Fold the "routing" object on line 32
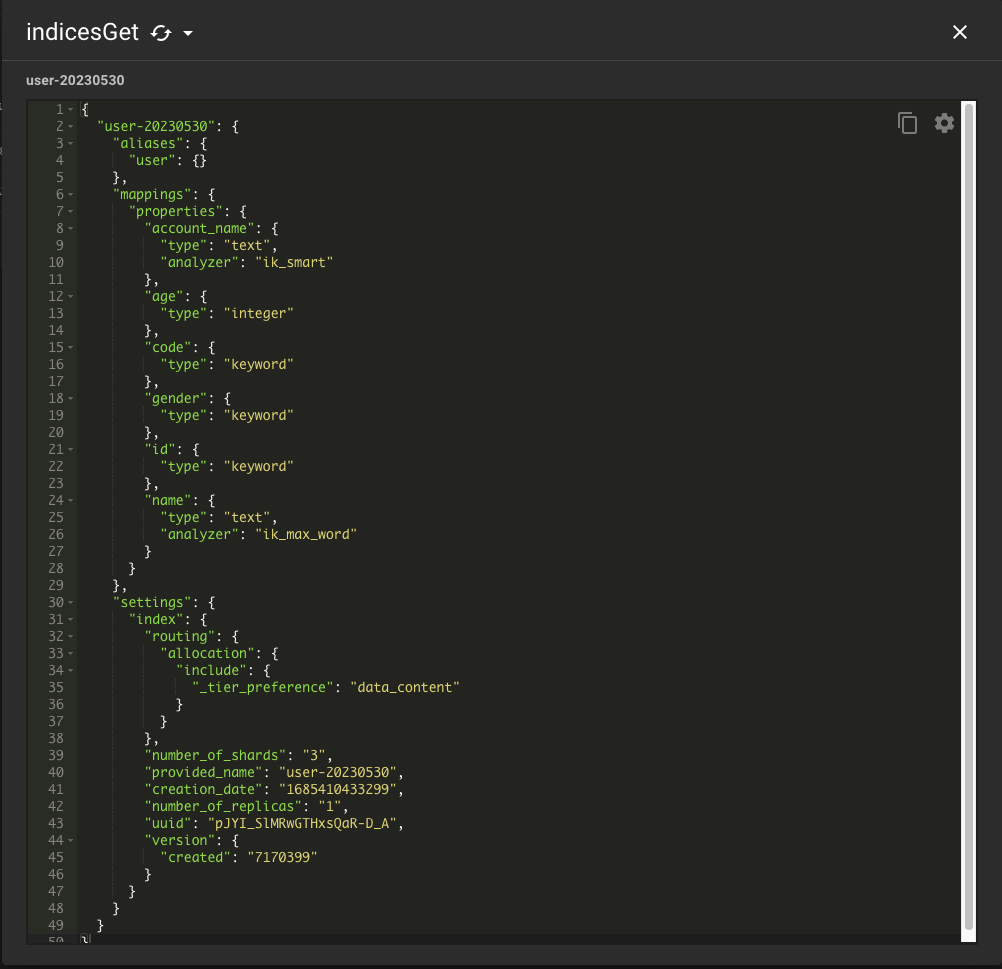Image resolution: width=1002 pixels, height=969 pixels. 71,637
